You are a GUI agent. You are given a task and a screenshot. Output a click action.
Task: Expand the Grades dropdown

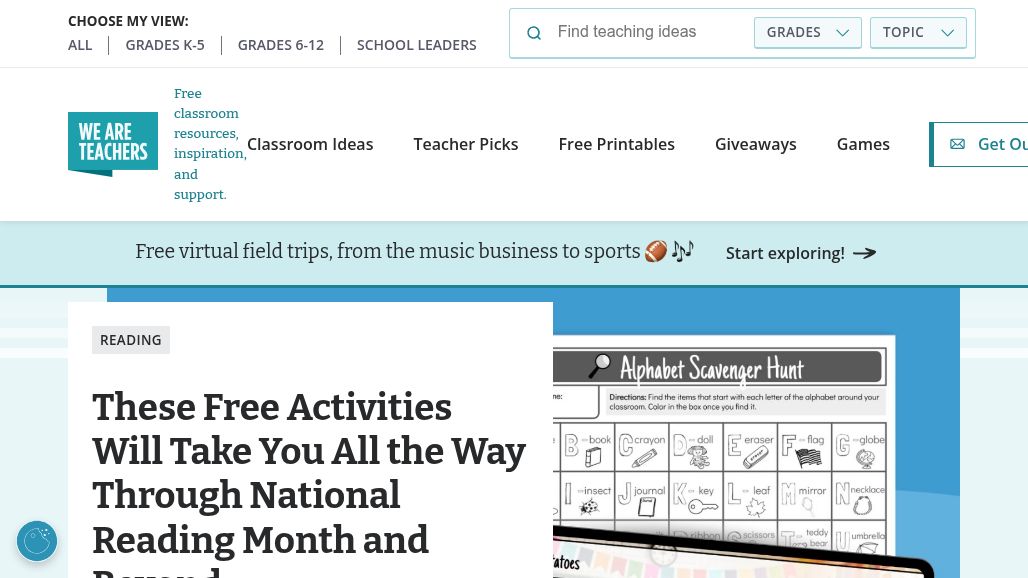click(x=807, y=32)
